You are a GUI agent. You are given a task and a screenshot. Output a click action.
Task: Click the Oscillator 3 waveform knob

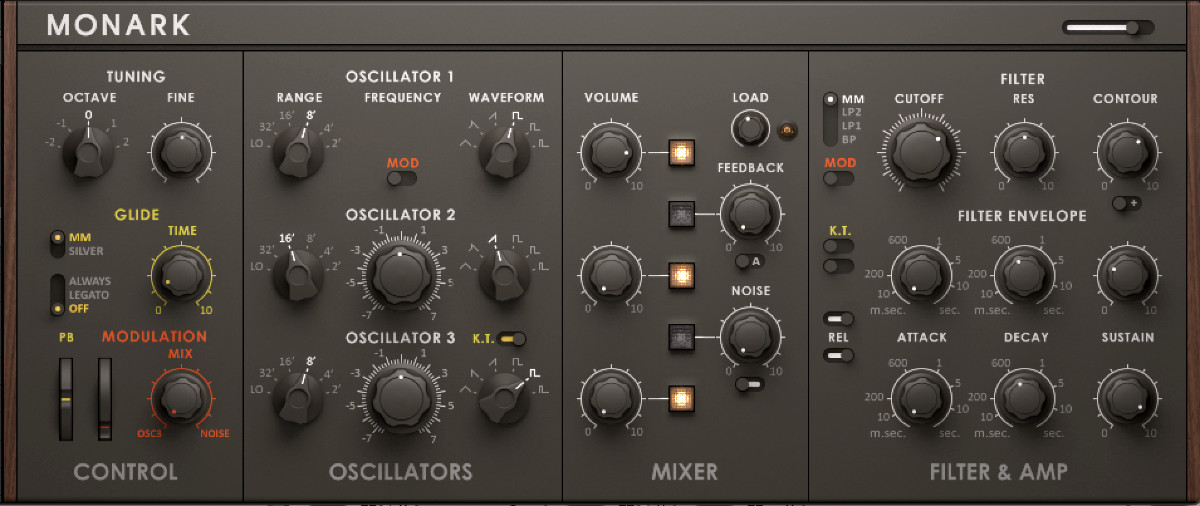[x=504, y=398]
